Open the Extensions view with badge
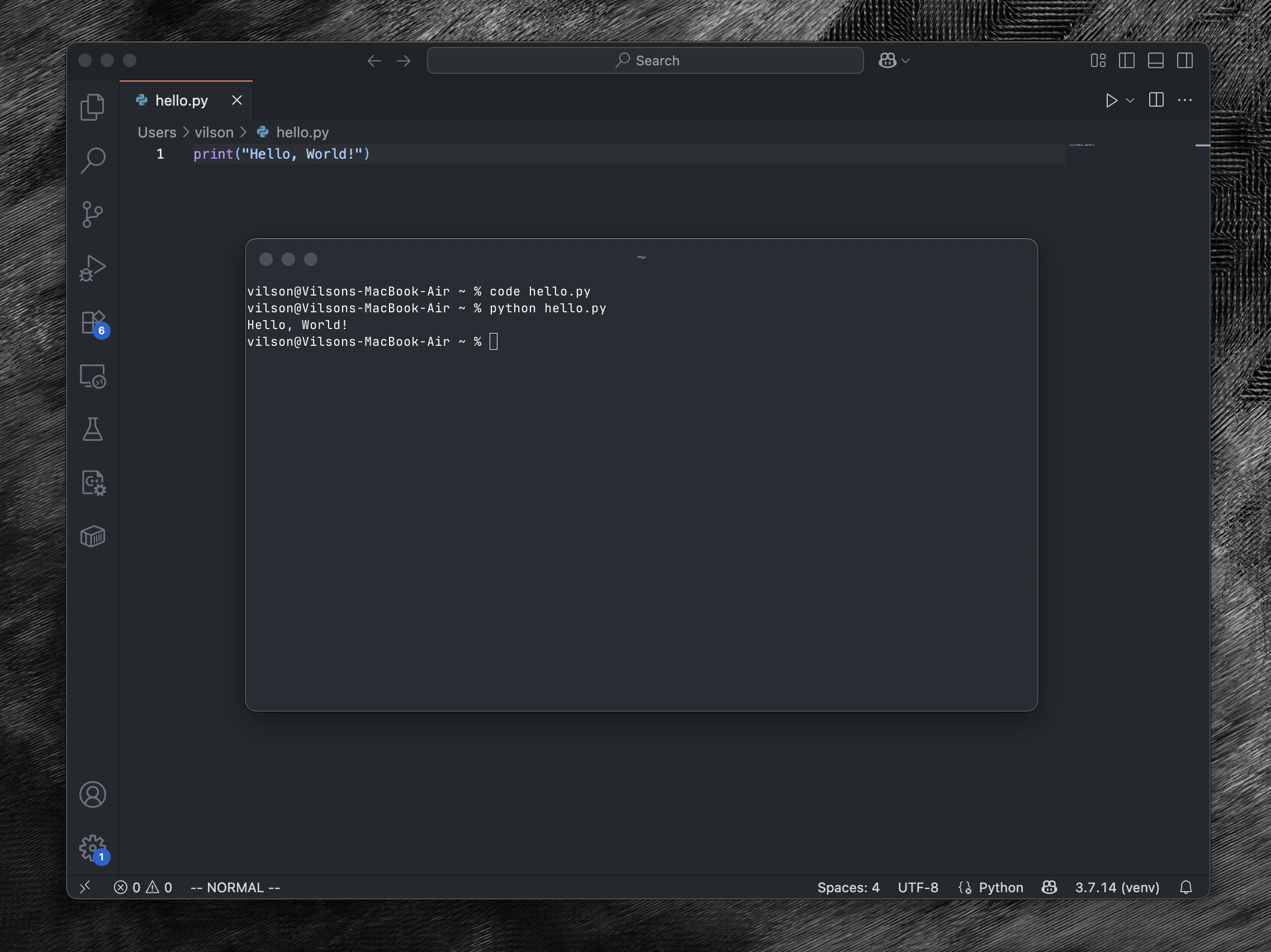 (x=93, y=322)
